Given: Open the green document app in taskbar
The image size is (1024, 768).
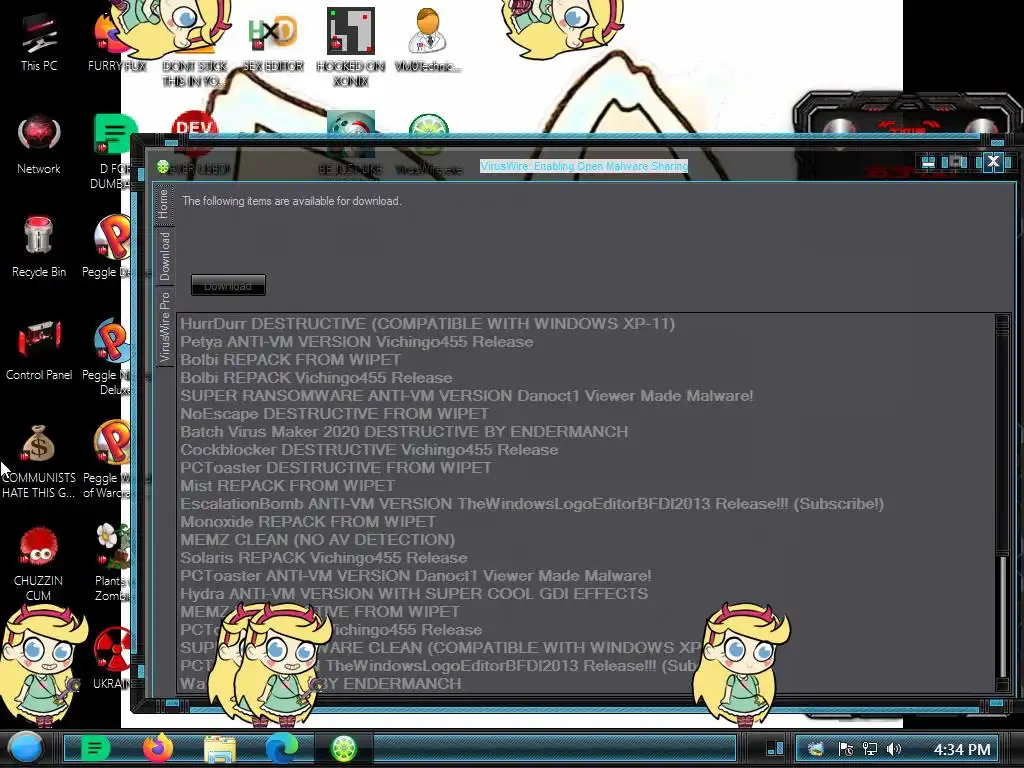Looking at the screenshot, I should pyautogui.click(x=95, y=748).
